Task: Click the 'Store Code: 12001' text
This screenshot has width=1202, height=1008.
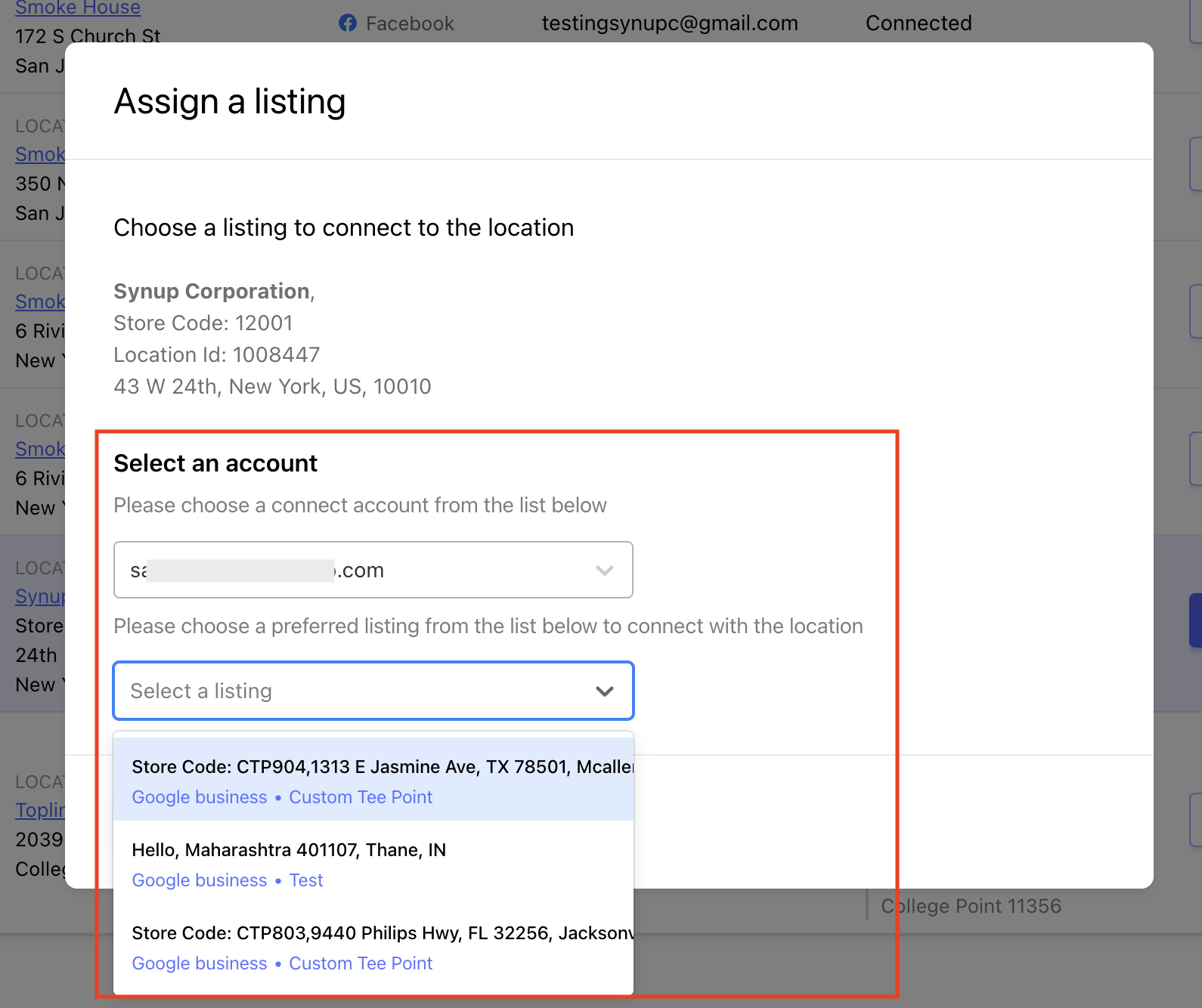Action: 203,323
